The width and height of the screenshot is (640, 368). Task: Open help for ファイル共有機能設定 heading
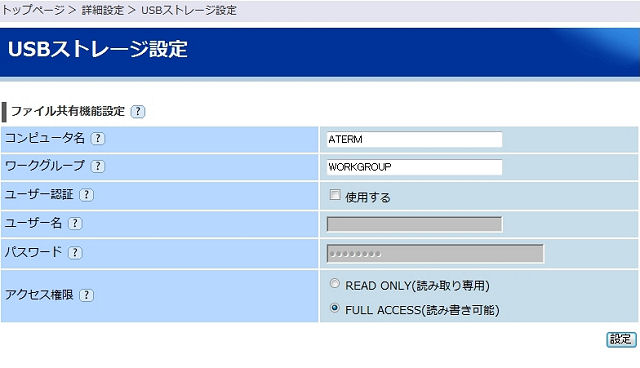pyautogui.click(x=138, y=111)
